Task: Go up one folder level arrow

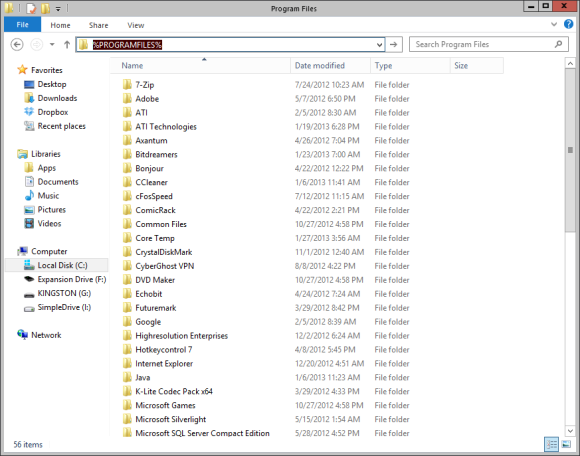Action: (x=67, y=45)
